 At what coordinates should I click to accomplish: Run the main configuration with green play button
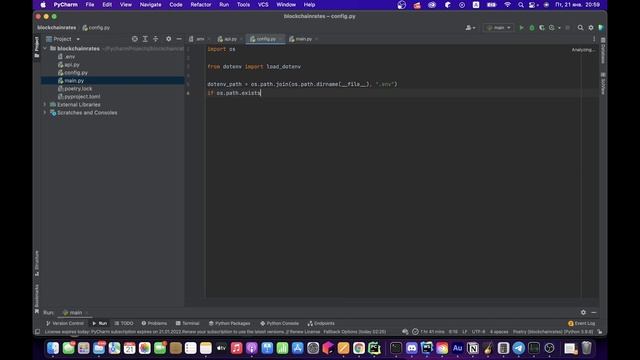[521, 28]
